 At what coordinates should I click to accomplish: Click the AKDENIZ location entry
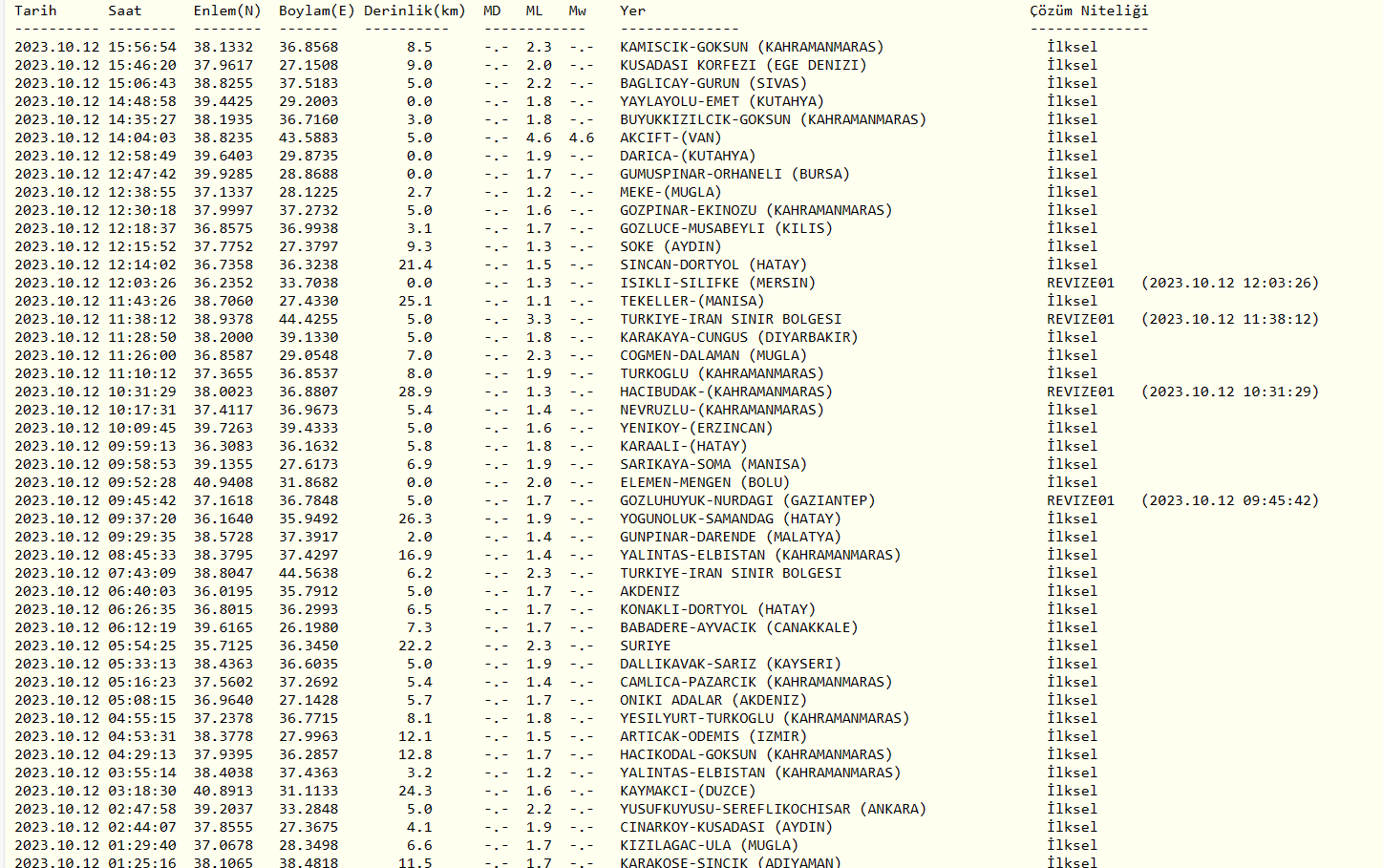click(649, 591)
